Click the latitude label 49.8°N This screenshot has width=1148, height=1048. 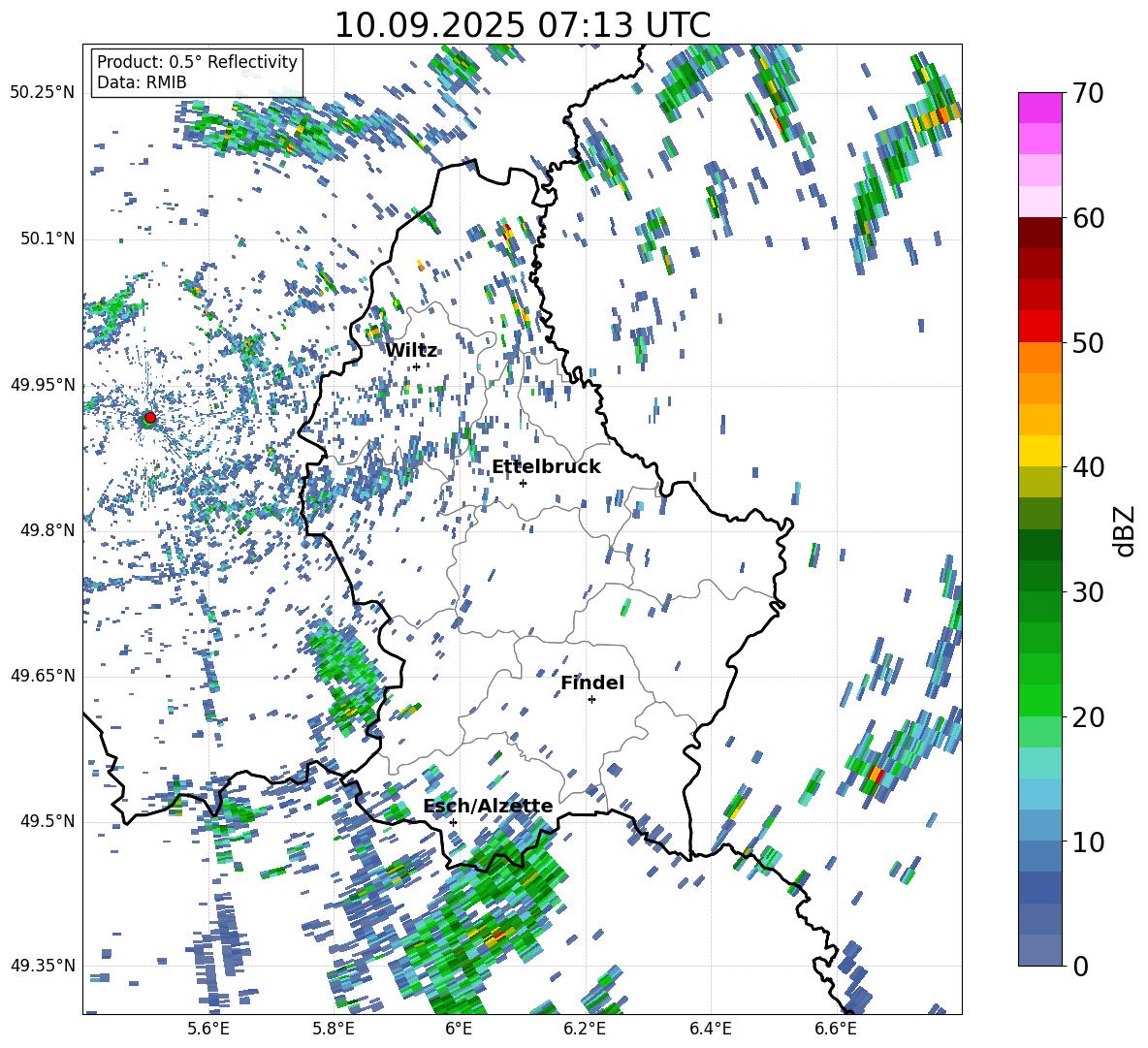click(x=47, y=530)
